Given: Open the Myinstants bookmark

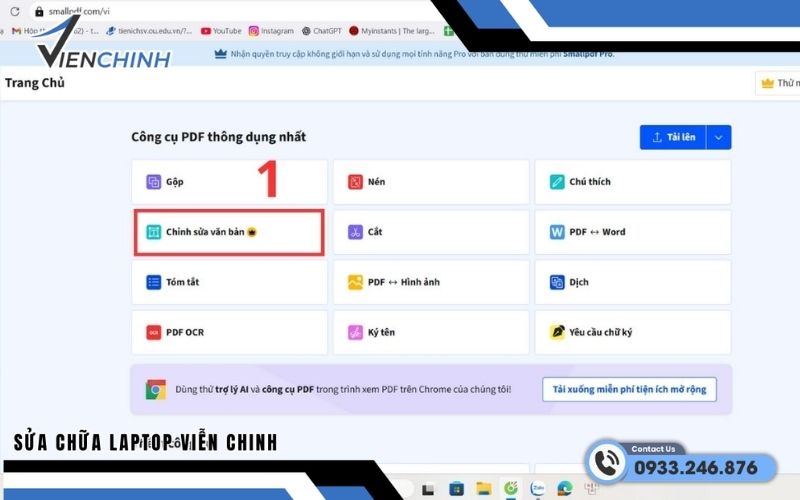Looking at the screenshot, I should pyautogui.click(x=392, y=31).
